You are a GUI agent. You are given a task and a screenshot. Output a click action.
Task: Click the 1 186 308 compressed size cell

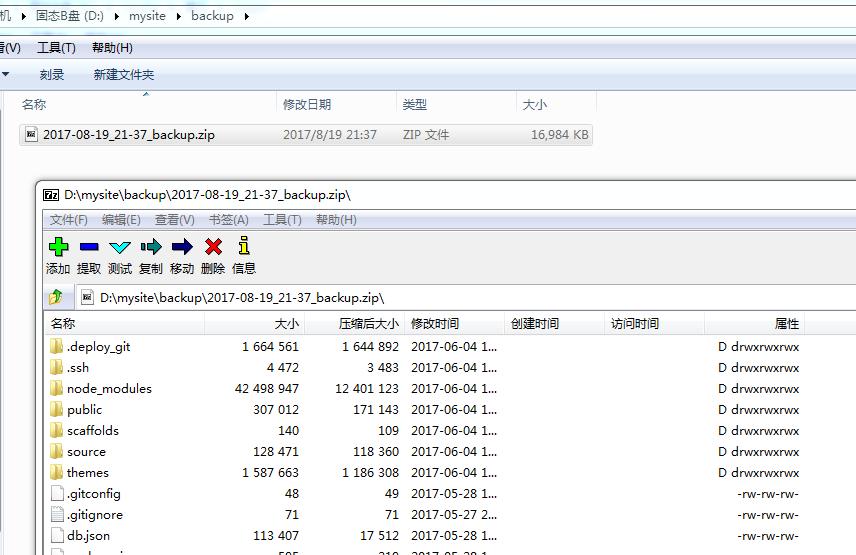click(x=370, y=473)
